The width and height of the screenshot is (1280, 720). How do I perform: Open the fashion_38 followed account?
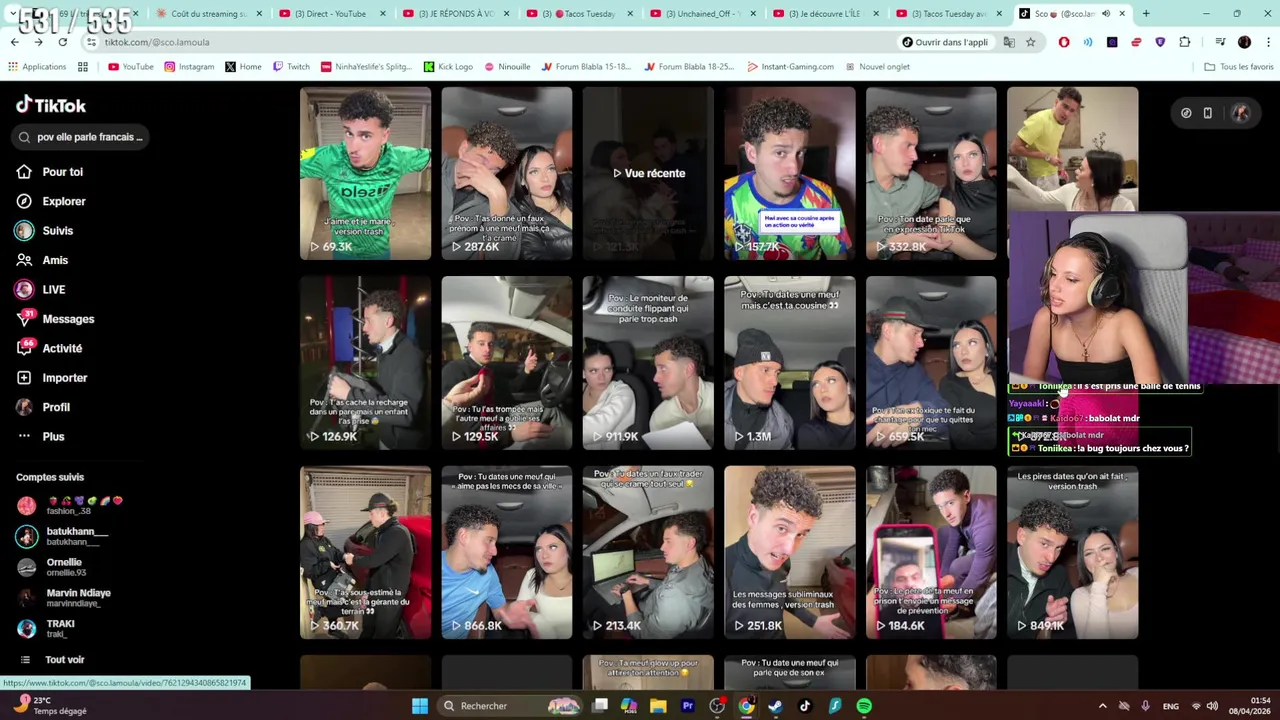click(69, 505)
